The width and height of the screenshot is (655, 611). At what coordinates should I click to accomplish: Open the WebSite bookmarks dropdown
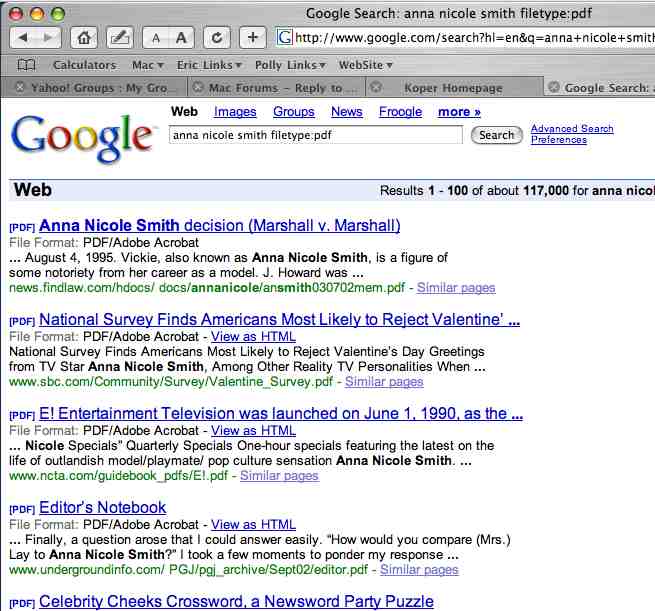[x=366, y=65]
